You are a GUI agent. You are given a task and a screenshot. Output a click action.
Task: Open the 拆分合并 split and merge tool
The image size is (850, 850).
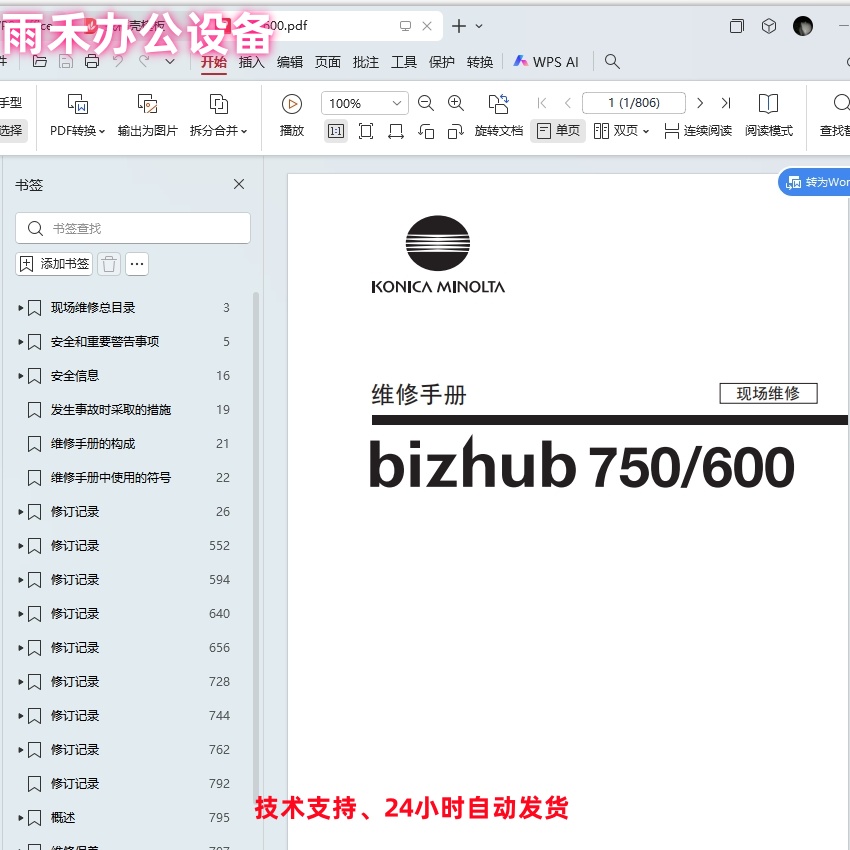point(218,115)
